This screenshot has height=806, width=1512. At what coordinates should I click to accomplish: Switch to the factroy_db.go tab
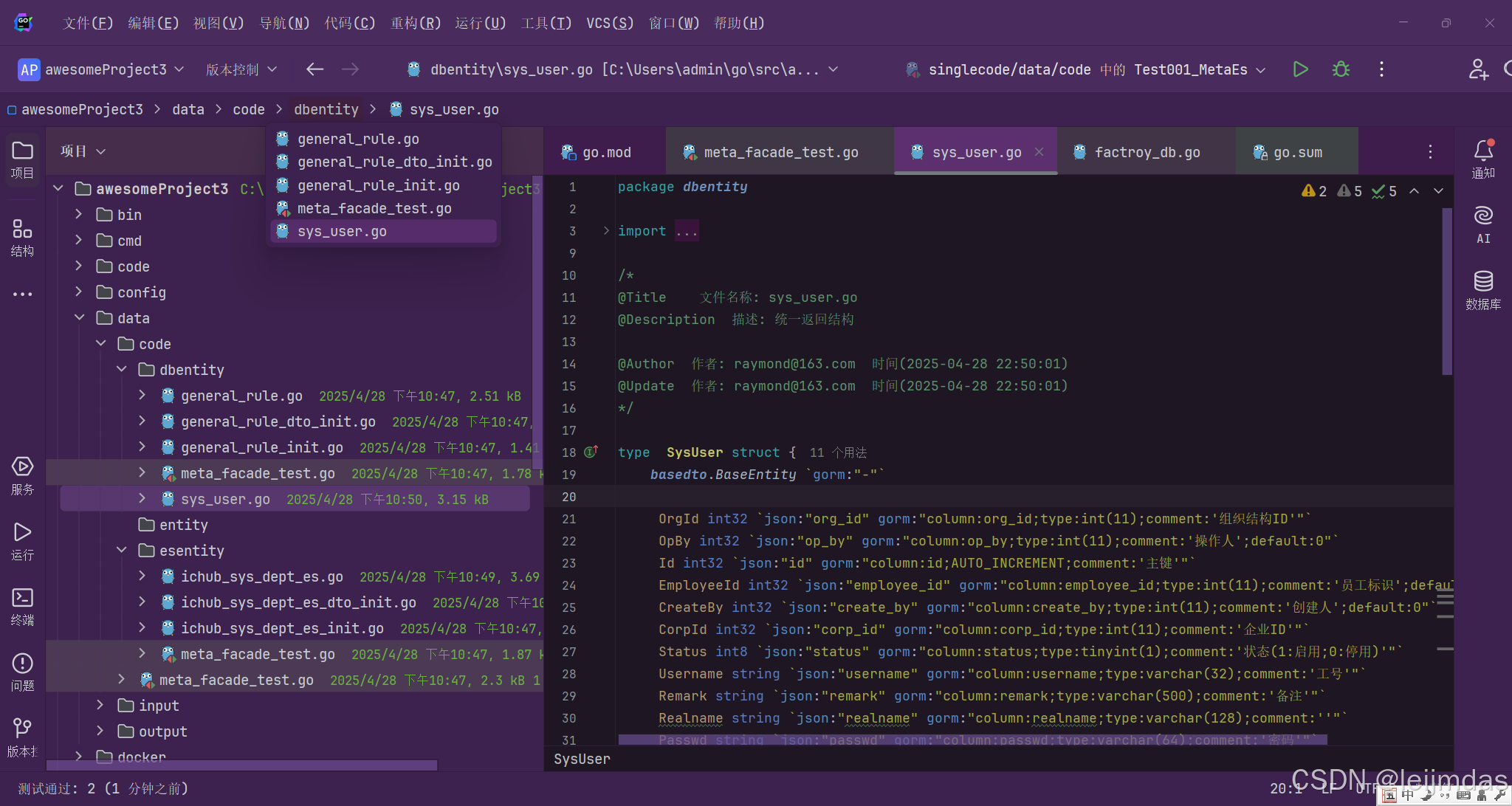(1147, 152)
